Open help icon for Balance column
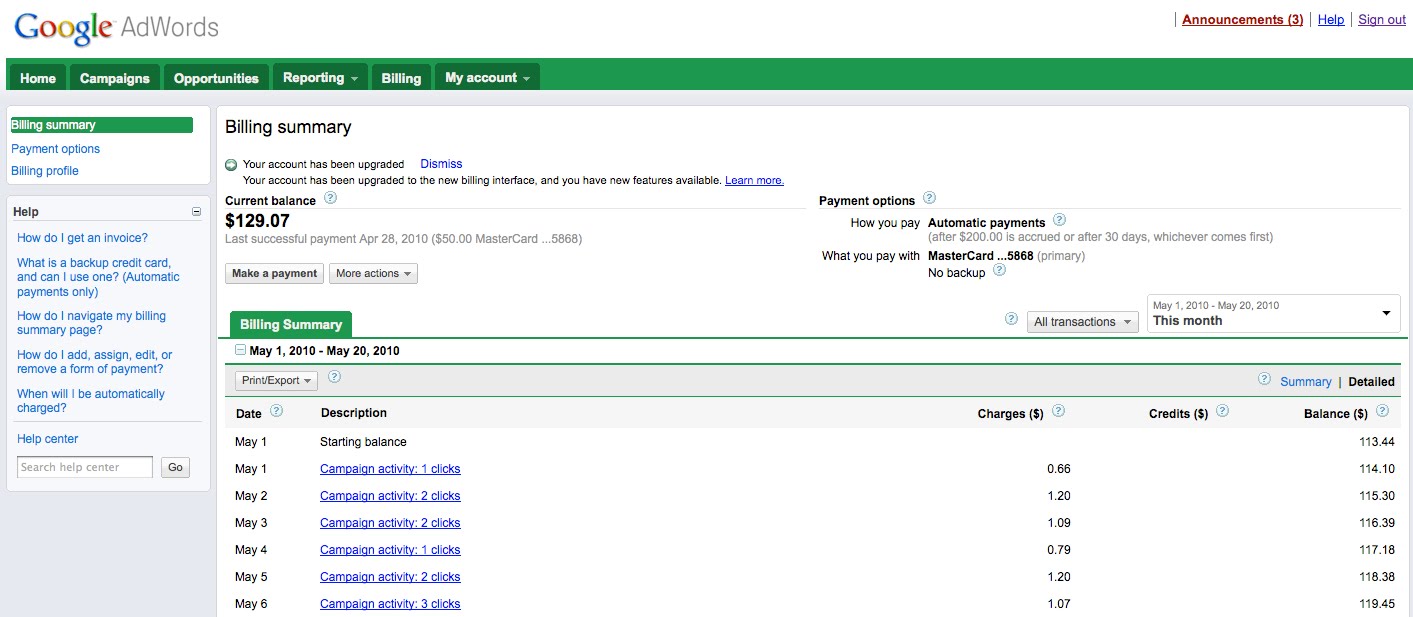This screenshot has height=617, width=1413. point(1382,411)
